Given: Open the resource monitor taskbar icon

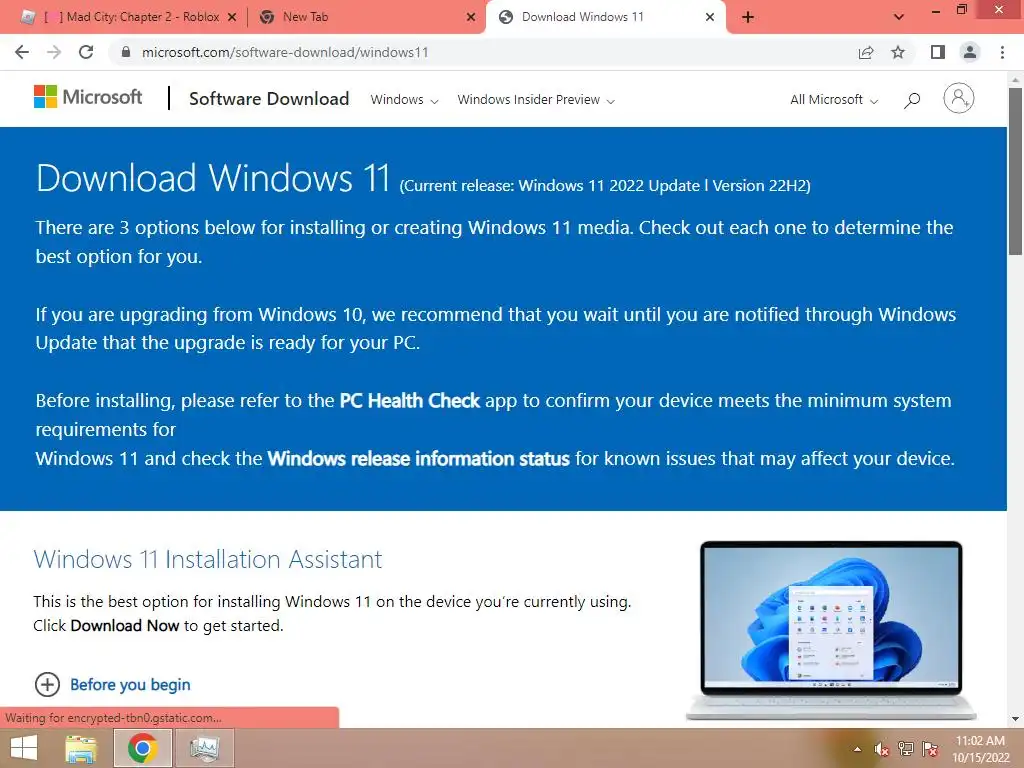Looking at the screenshot, I should coord(204,748).
